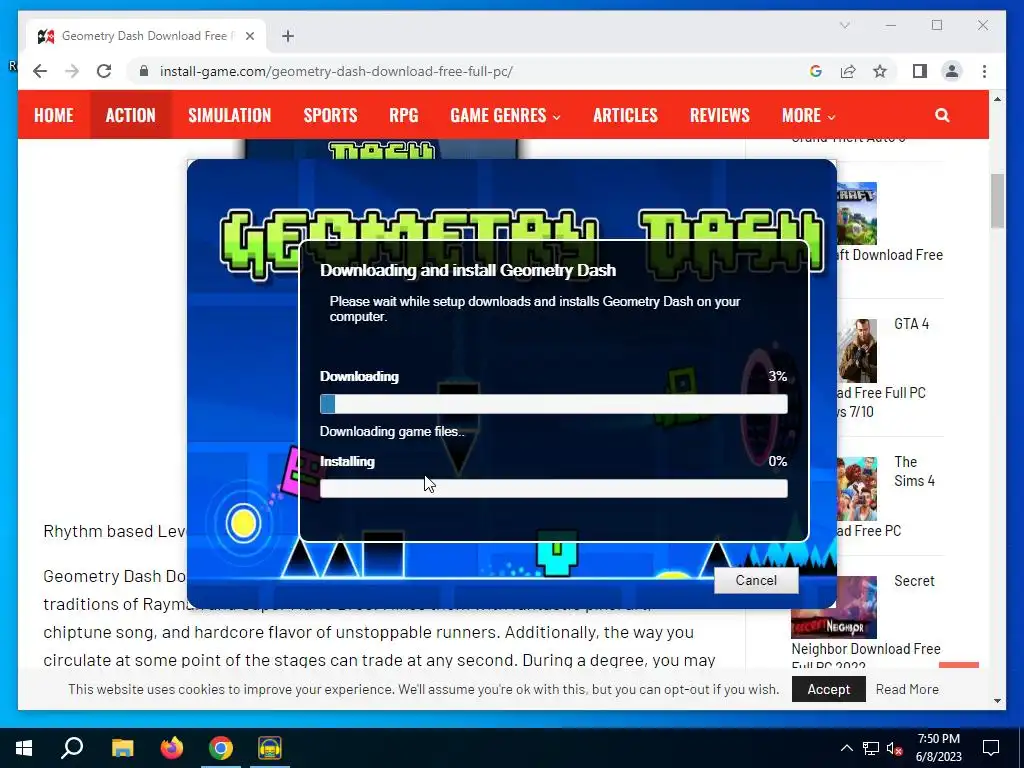Open the RPG category
The image size is (1024, 768).
pyautogui.click(x=404, y=116)
